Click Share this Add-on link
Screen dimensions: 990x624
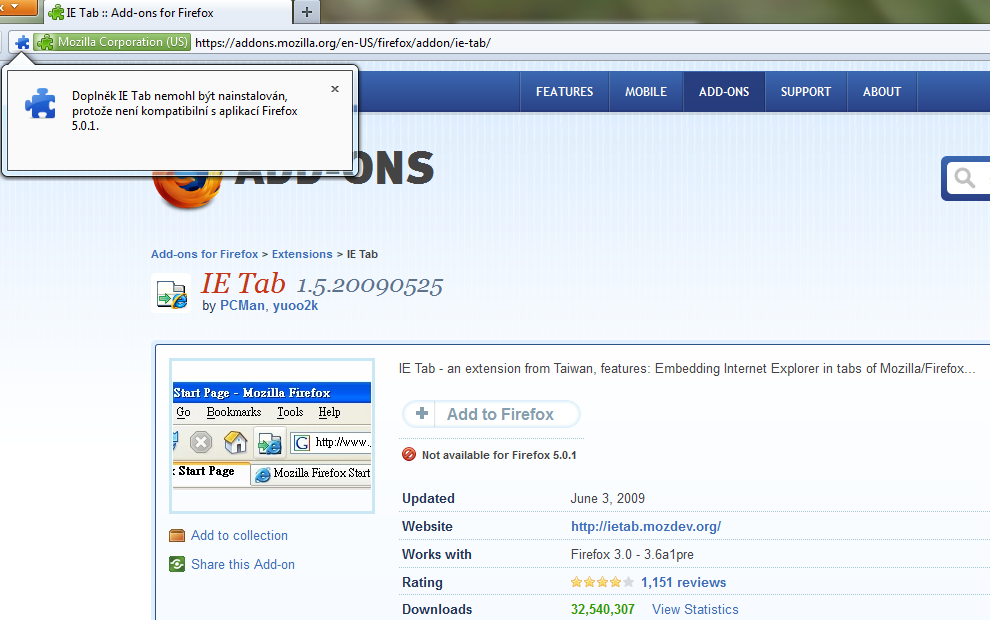[243, 565]
